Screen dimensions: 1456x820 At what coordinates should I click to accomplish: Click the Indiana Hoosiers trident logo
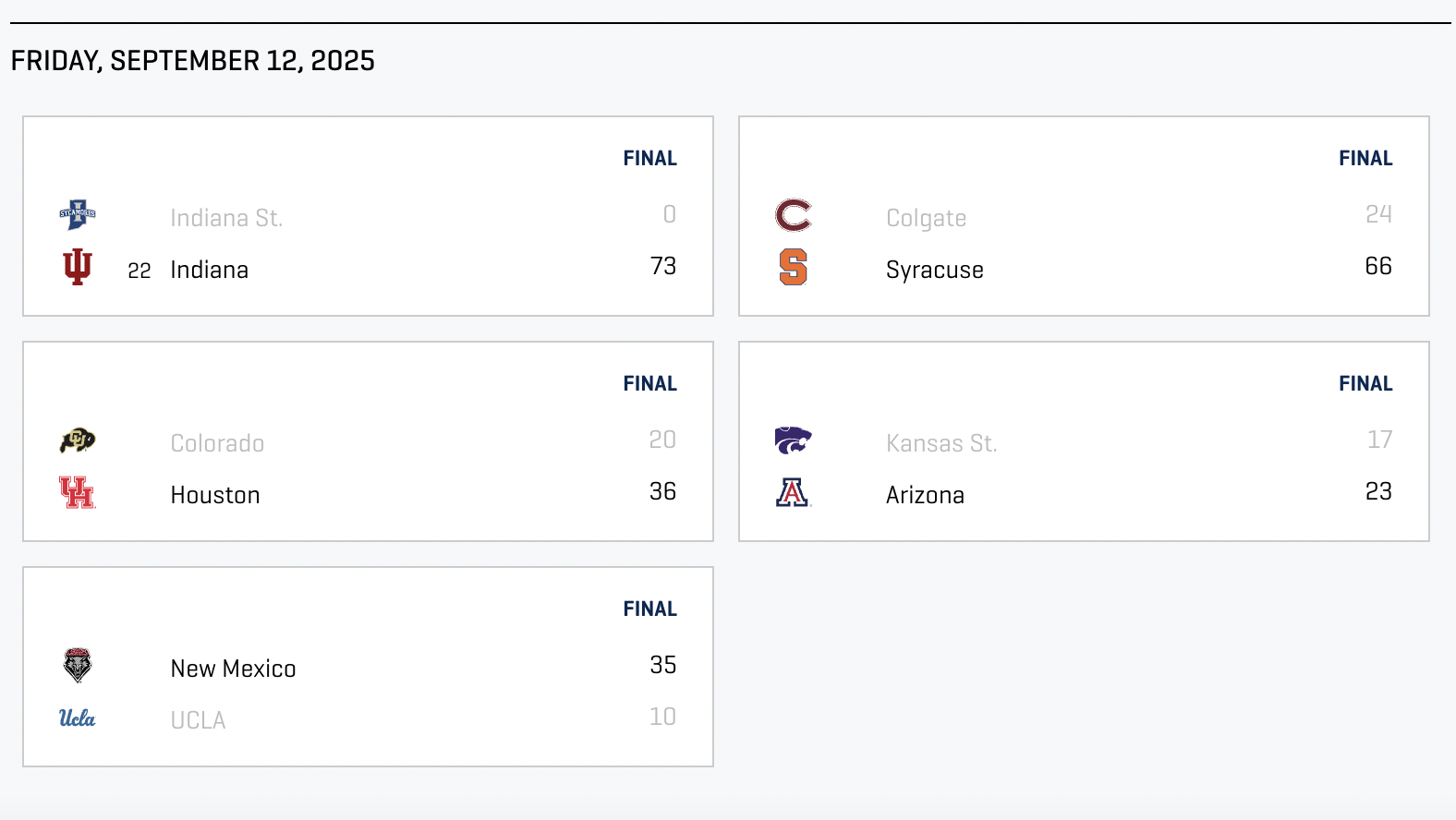click(x=78, y=267)
